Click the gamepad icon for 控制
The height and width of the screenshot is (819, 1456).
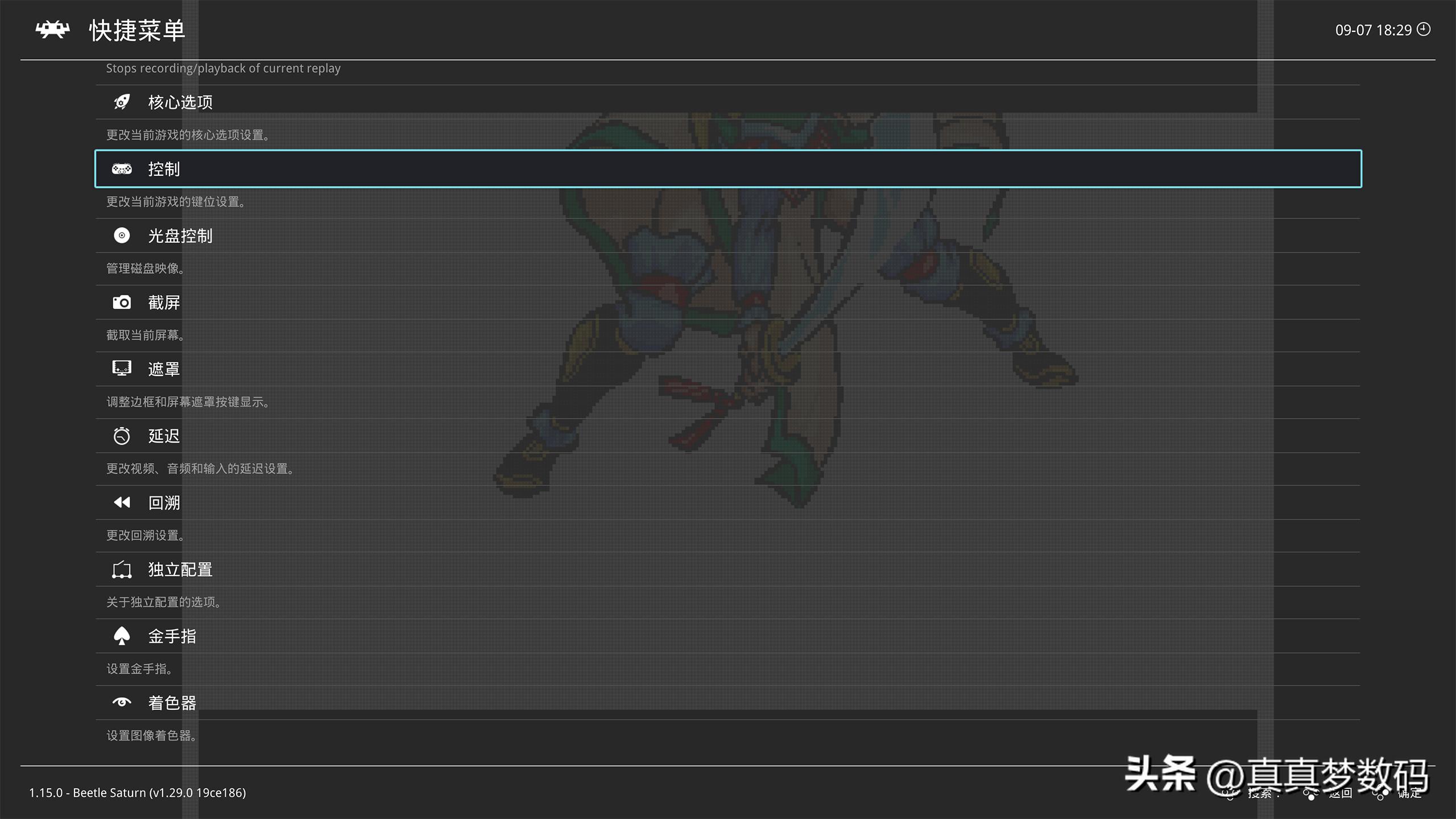(122, 169)
